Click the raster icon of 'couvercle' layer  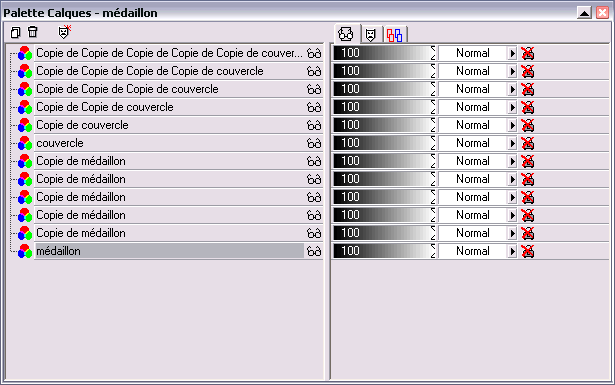(25, 143)
